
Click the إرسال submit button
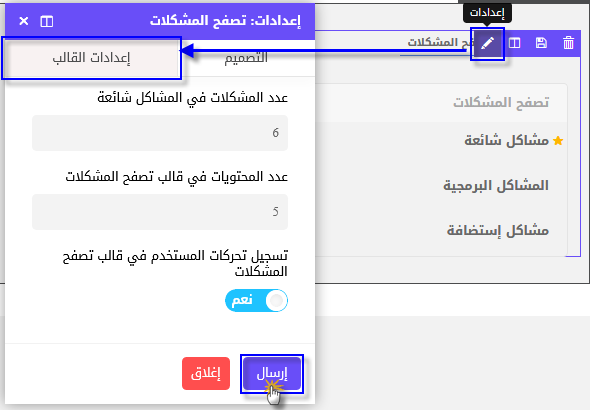[x=272, y=374]
